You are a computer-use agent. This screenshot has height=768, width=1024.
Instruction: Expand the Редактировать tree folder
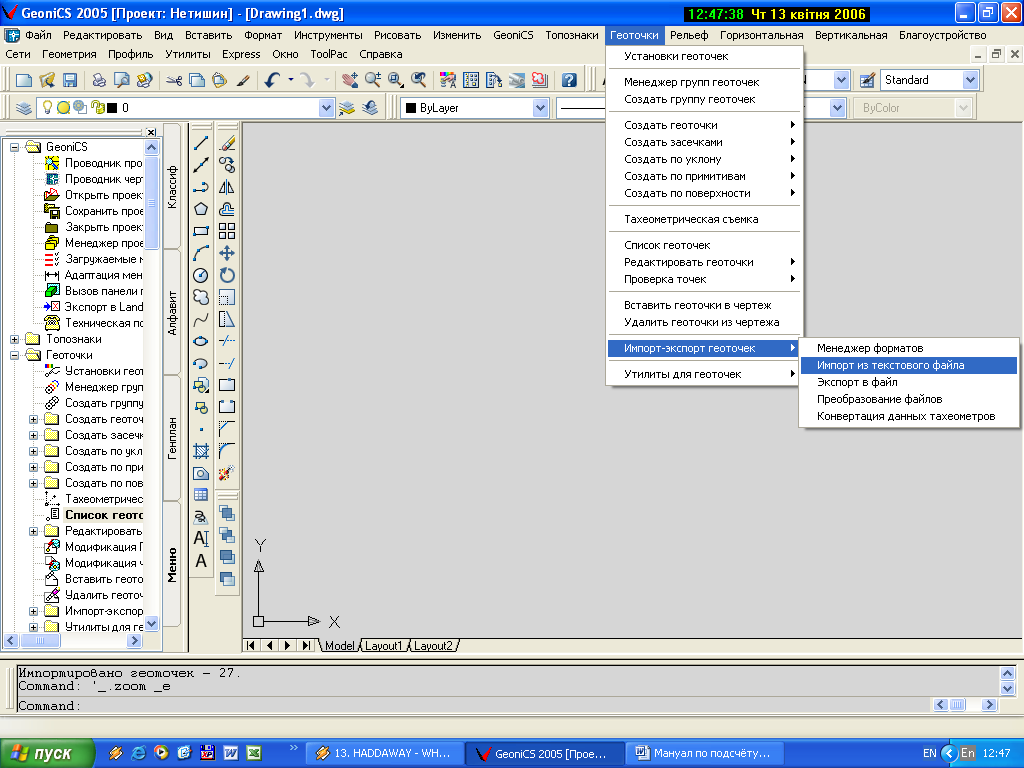tap(33, 531)
